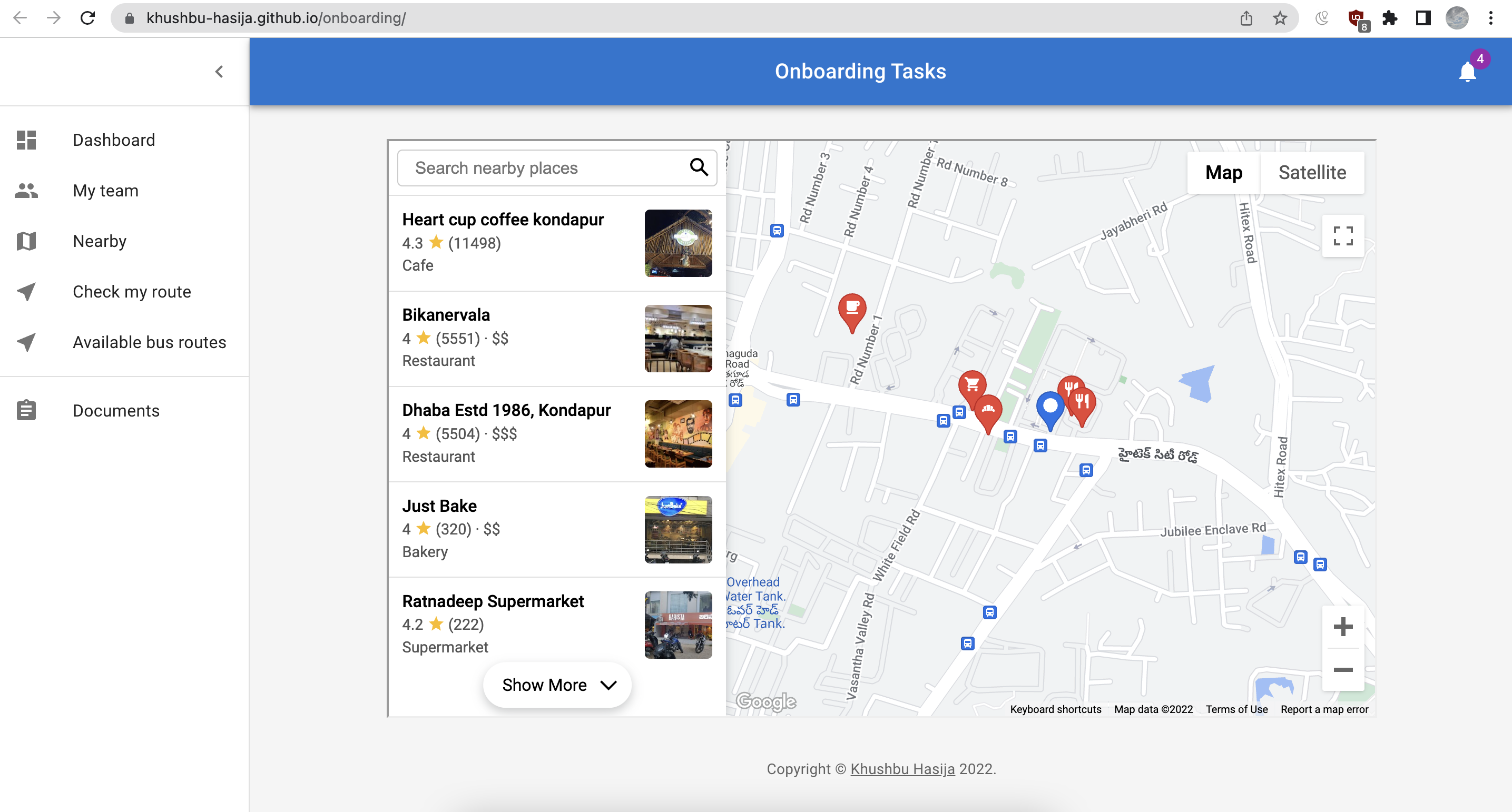Zoom in on the map
The image size is (1512, 812).
coord(1342,627)
